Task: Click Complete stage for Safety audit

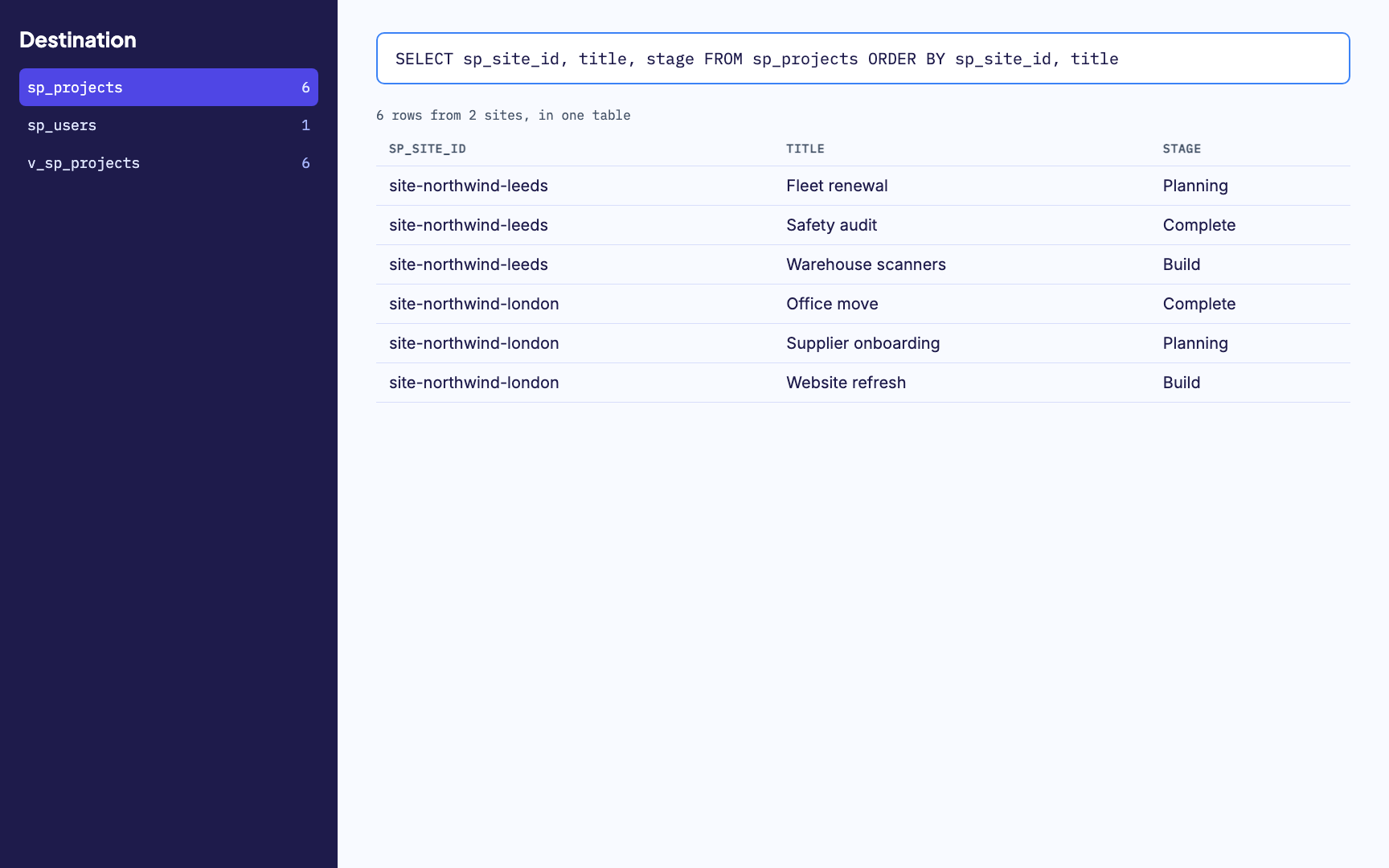Action: coord(1198,225)
